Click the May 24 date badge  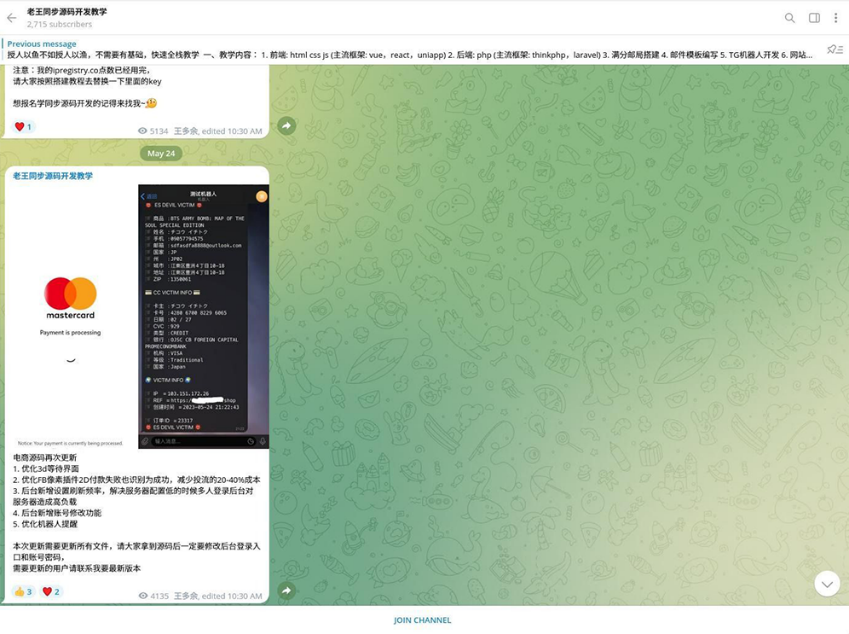click(161, 153)
